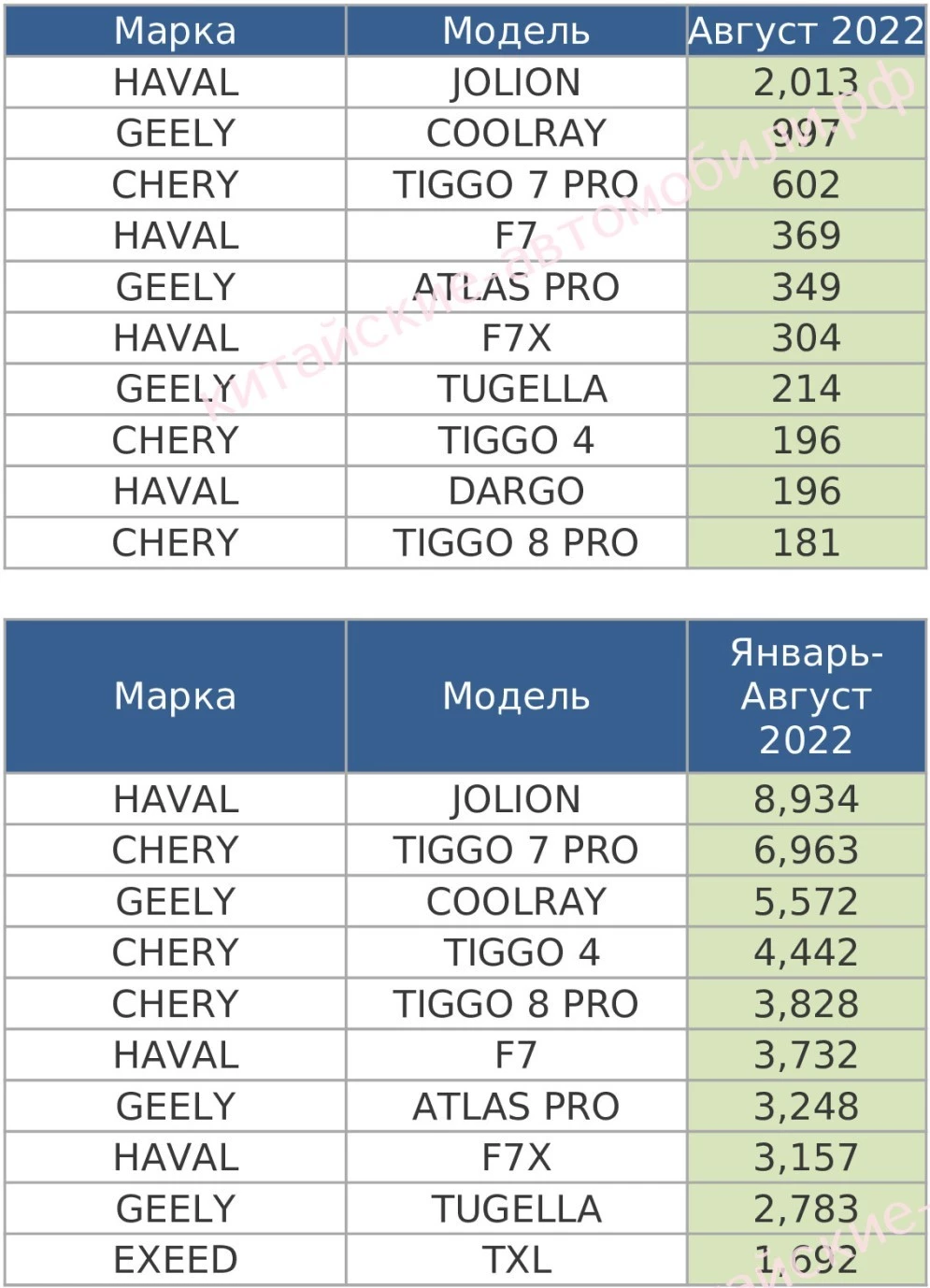This screenshot has width=930, height=1288.
Task: Click the cell showing 3,157
Action: pyautogui.click(x=806, y=1157)
